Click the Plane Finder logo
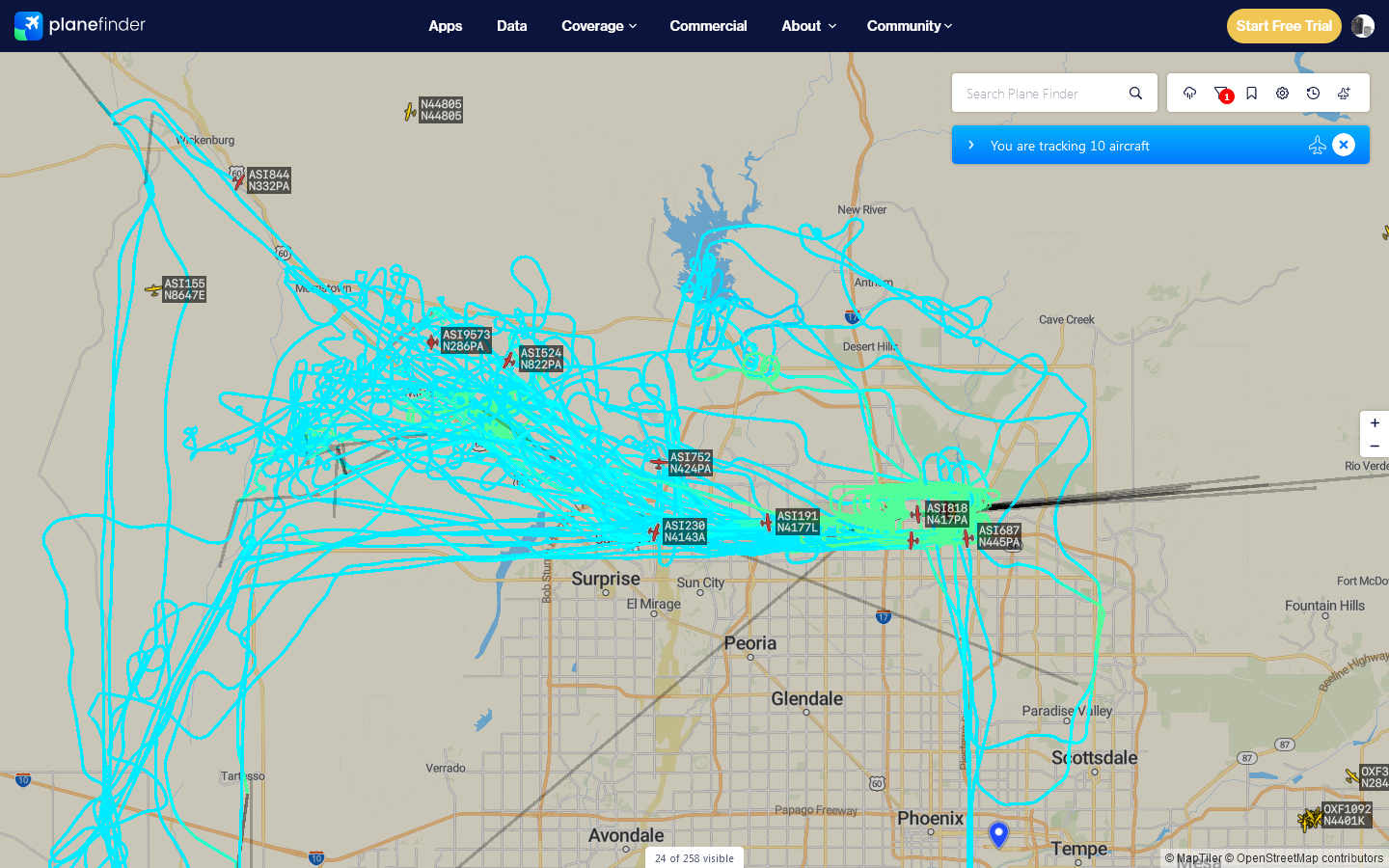Image resolution: width=1389 pixels, height=868 pixels. pyautogui.click(x=80, y=25)
